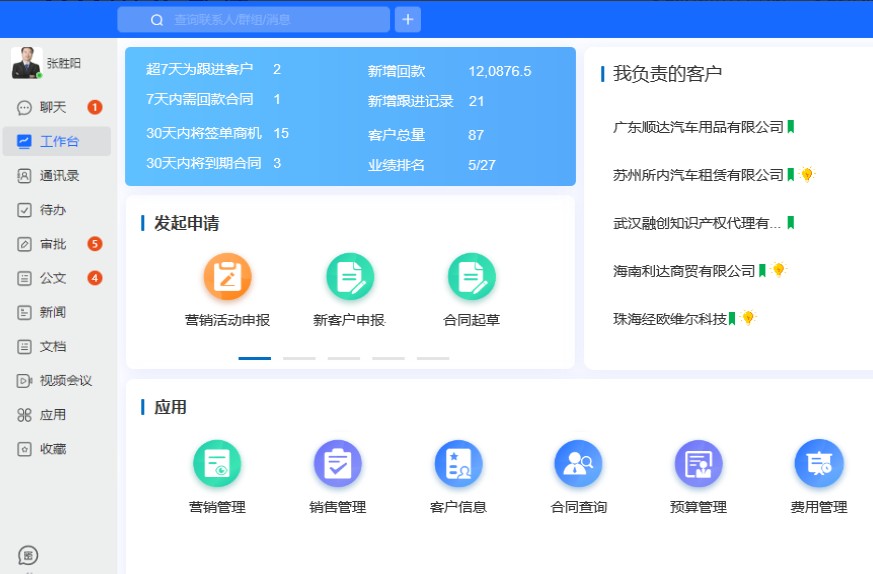Open customer 海南利达商贸有限公司

point(684,271)
